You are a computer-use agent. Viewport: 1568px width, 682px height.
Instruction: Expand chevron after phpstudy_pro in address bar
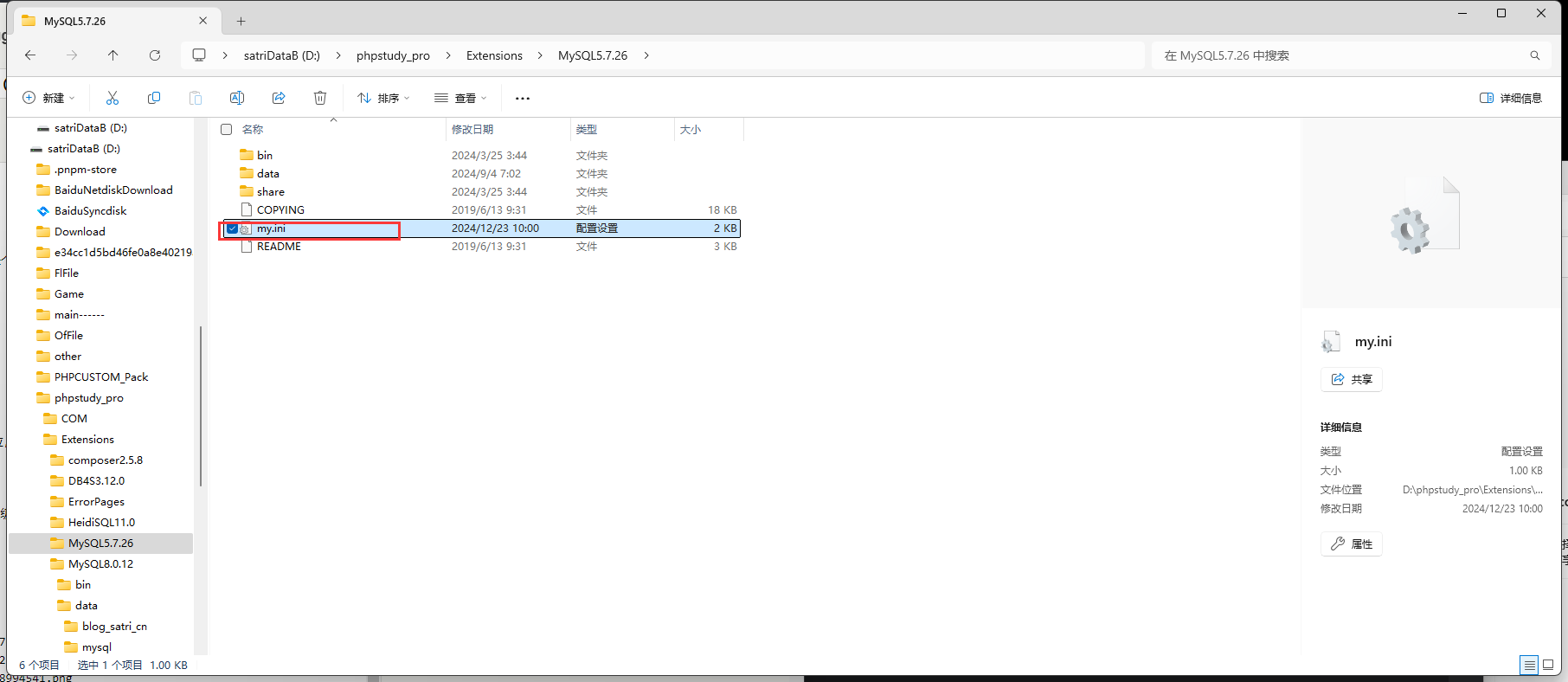448,55
